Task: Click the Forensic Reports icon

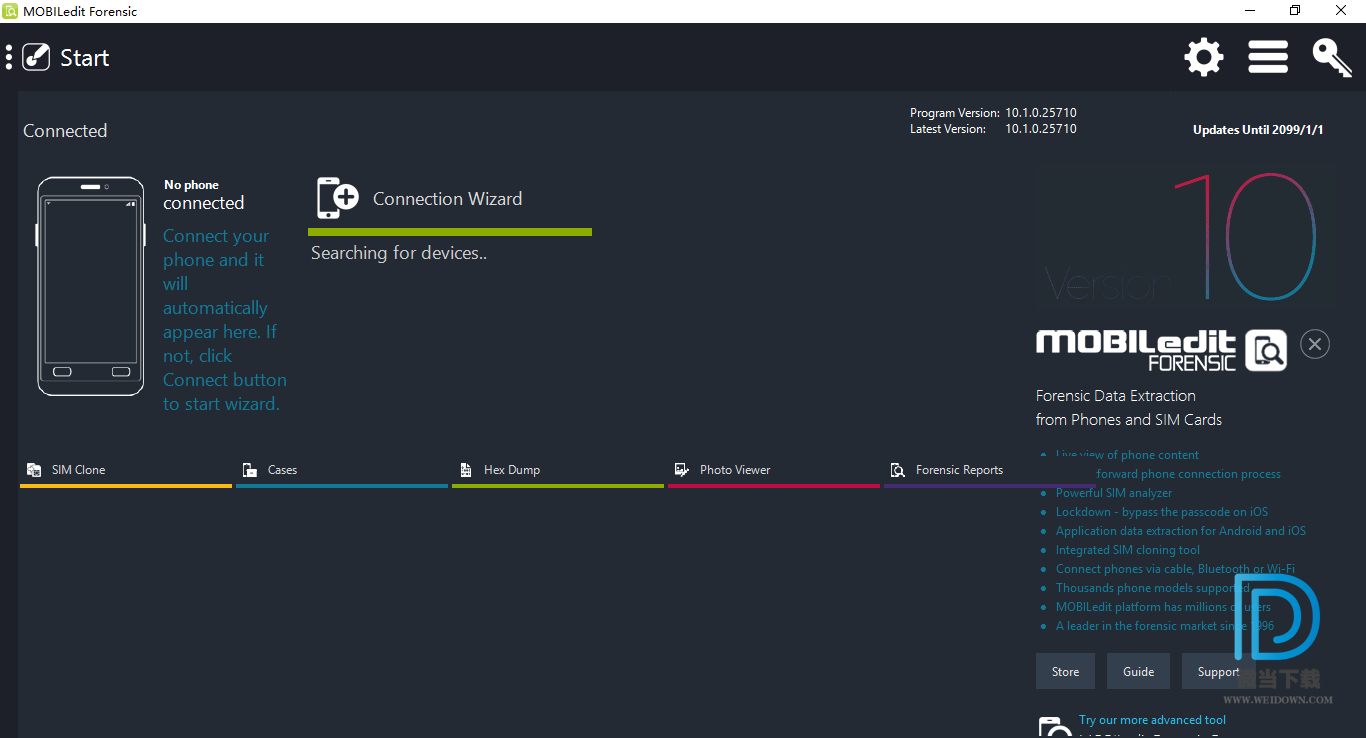Action: pyautogui.click(x=898, y=470)
